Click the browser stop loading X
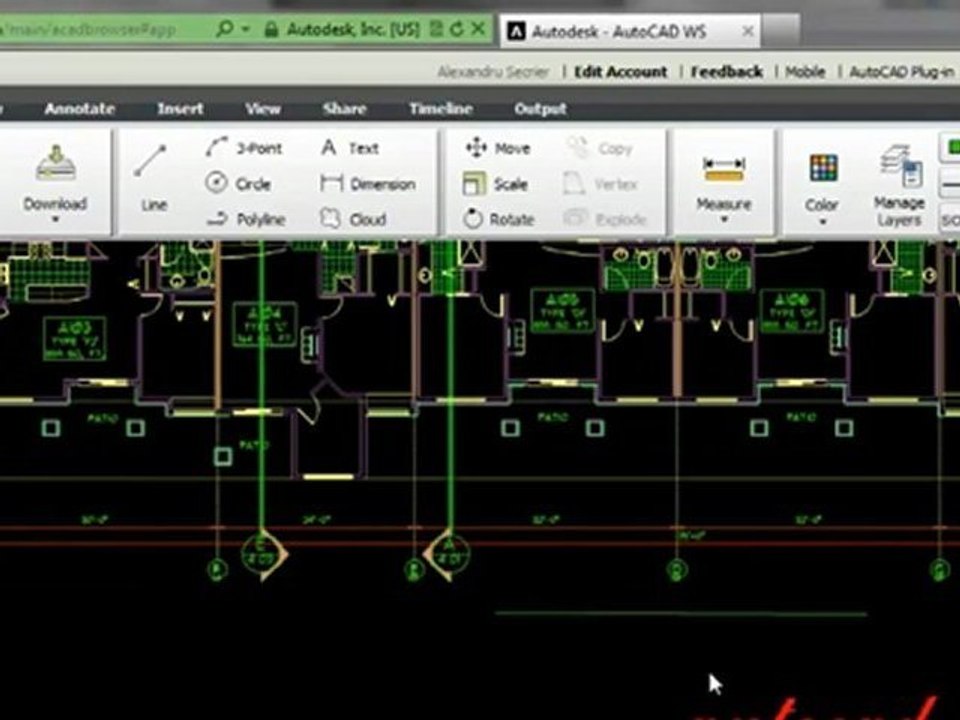The image size is (960, 720). pos(479,28)
